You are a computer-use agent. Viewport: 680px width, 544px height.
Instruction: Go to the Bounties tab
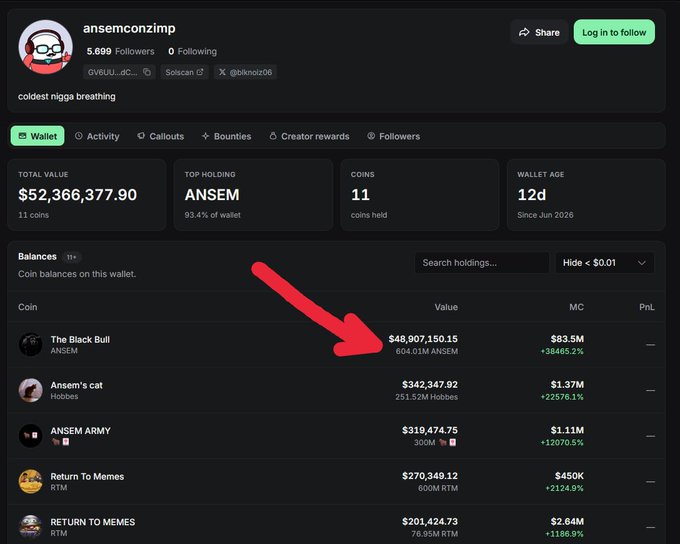pos(226,136)
